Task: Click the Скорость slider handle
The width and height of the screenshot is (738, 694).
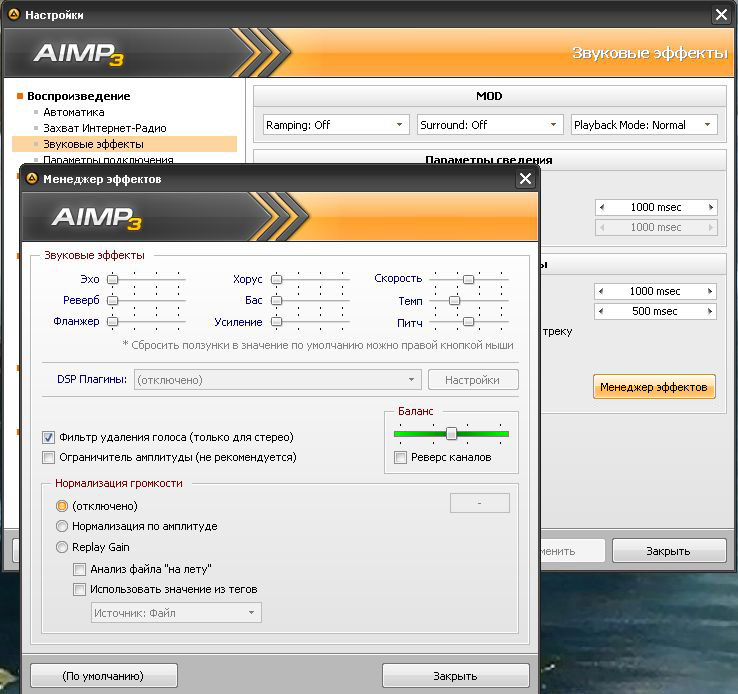Action: (468, 279)
